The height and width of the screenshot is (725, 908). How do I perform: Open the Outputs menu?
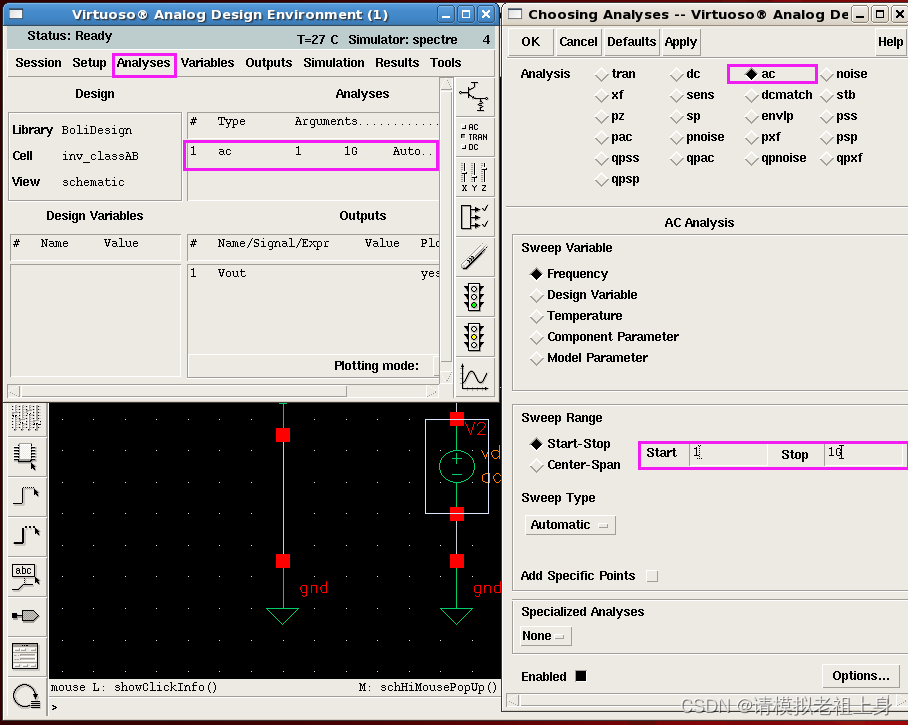coord(269,63)
